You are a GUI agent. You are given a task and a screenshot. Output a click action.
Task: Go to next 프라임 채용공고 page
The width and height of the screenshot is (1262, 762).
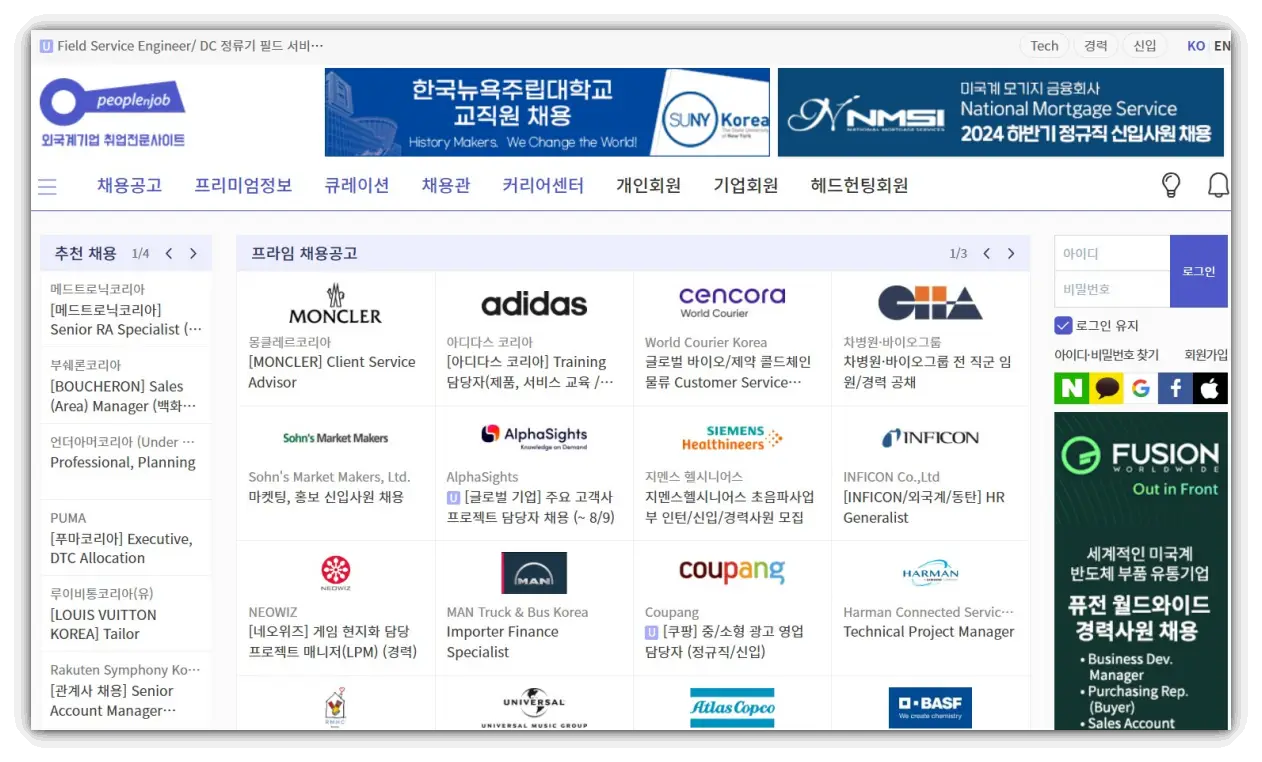coord(1011,254)
